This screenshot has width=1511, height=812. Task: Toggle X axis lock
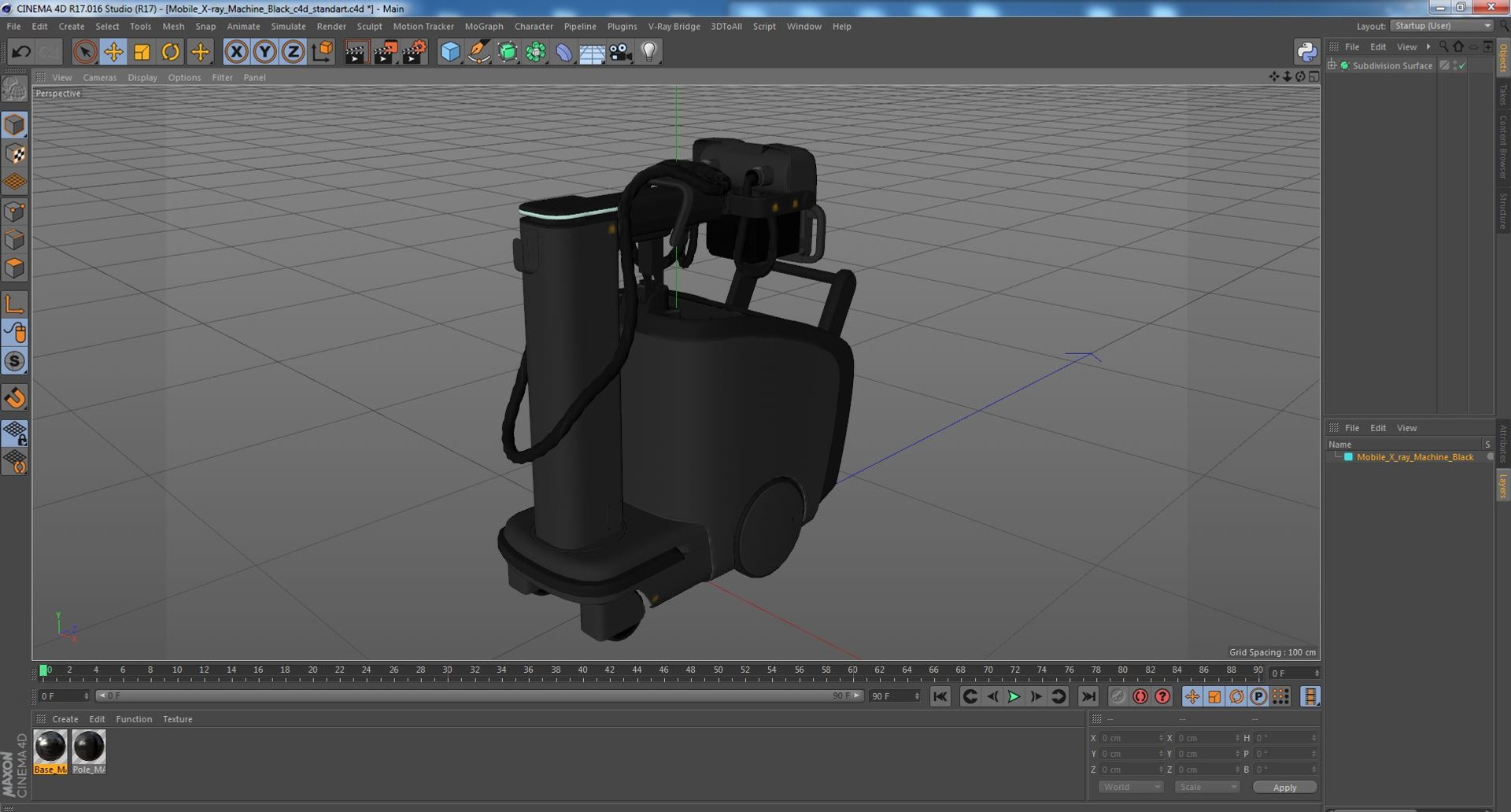click(x=236, y=52)
